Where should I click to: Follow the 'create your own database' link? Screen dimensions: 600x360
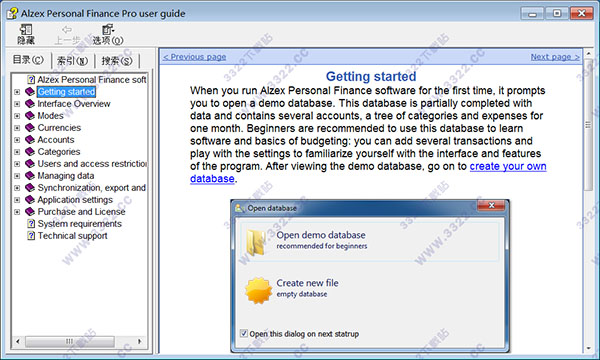[508, 166]
